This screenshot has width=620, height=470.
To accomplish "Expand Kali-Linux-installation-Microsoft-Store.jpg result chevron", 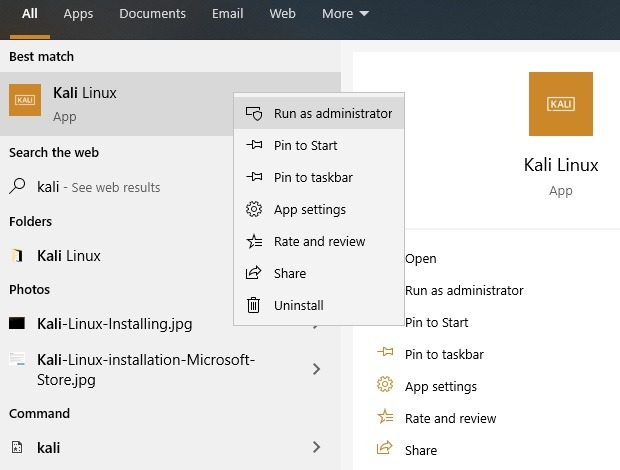I will tap(316, 369).
